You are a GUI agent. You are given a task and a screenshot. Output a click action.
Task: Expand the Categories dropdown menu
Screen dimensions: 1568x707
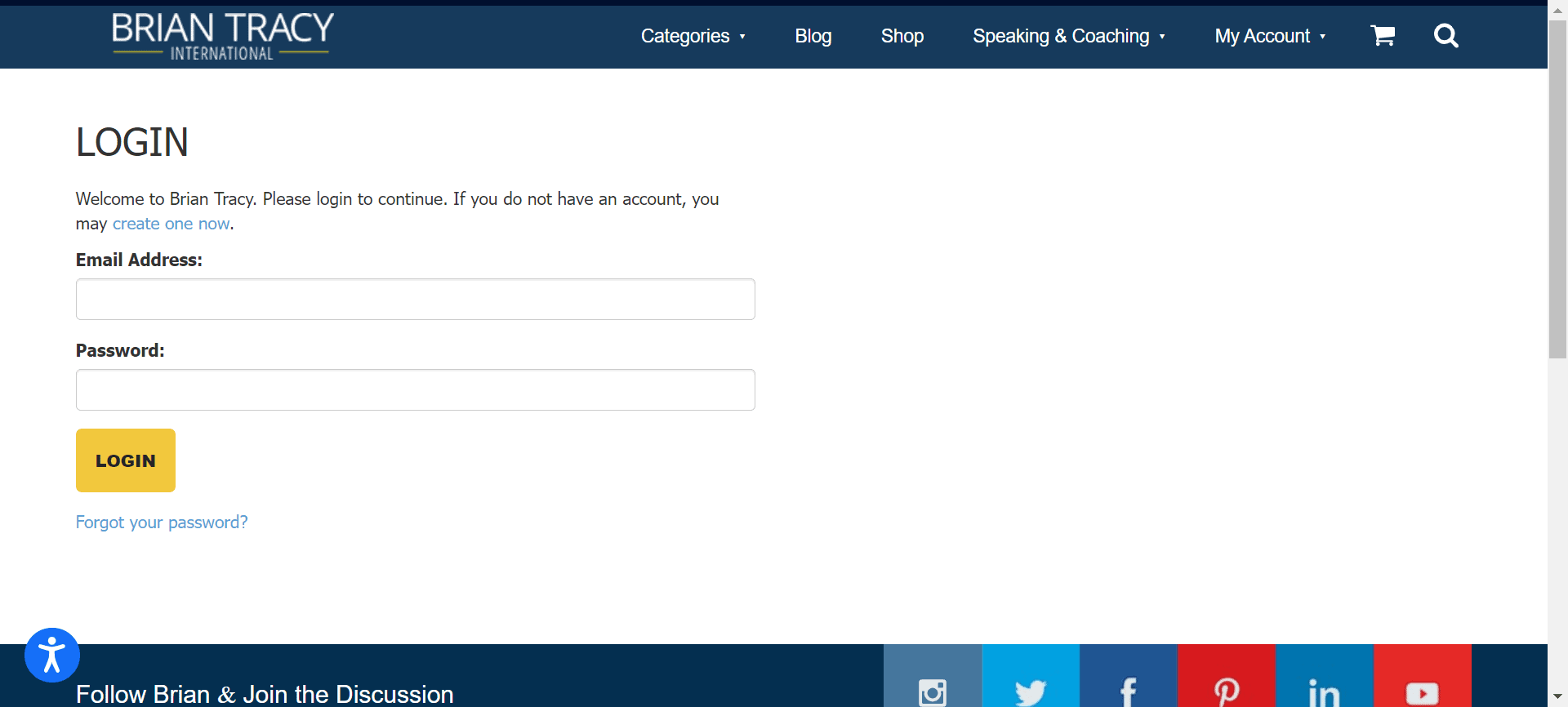pyautogui.click(x=693, y=37)
